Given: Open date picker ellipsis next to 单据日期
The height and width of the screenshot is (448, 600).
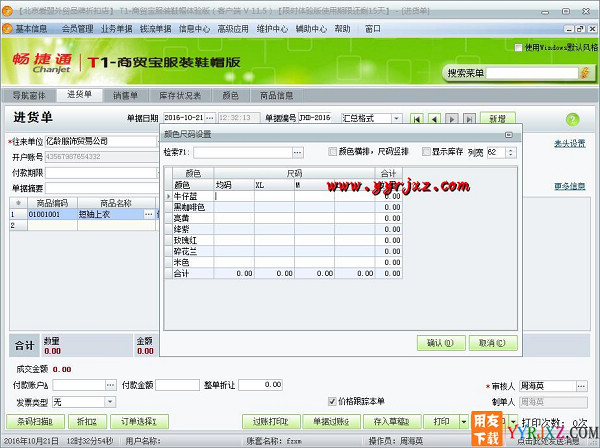Looking at the screenshot, I should tap(210, 118).
